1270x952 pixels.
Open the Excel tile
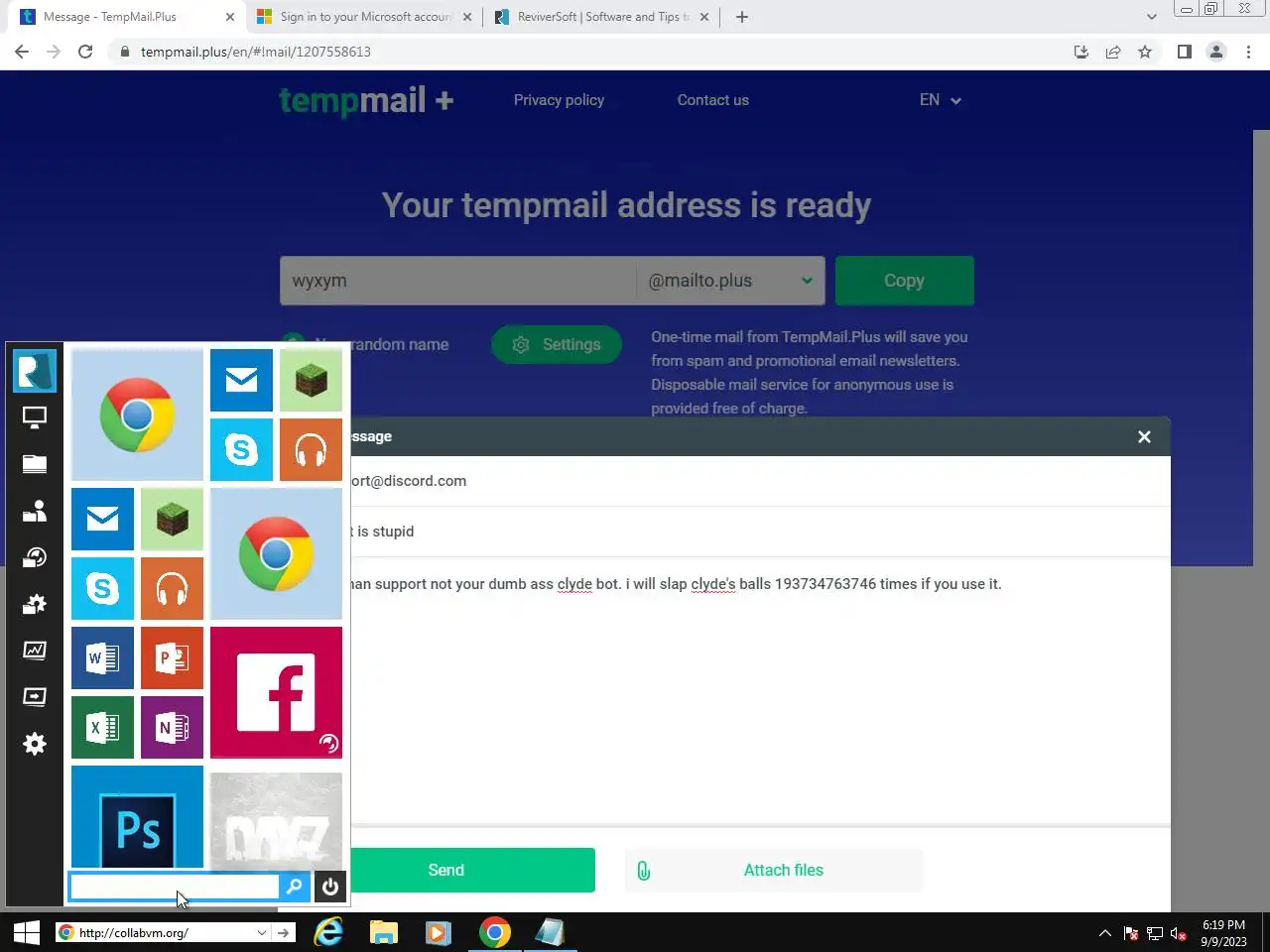click(x=102, y=727)
